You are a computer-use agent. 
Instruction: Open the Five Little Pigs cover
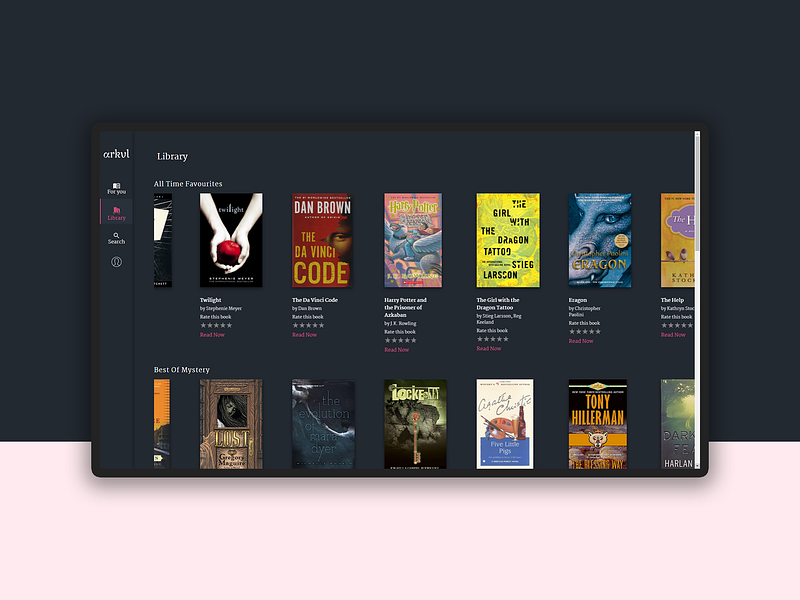click(x=505, y=424)
